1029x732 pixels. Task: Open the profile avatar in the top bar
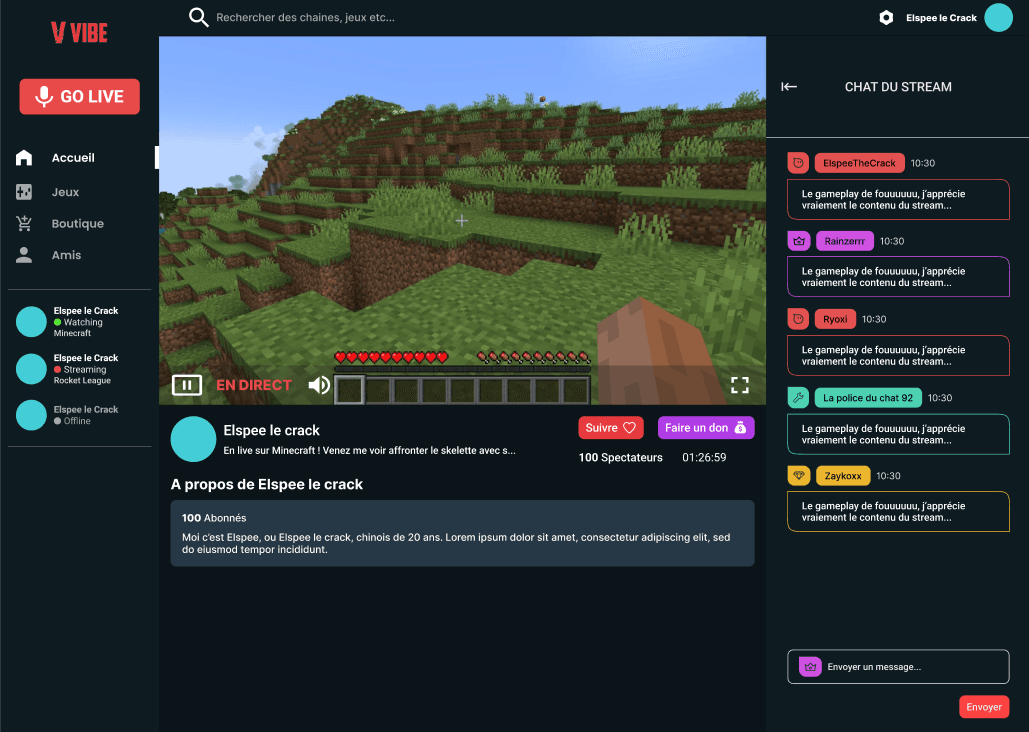998,18
